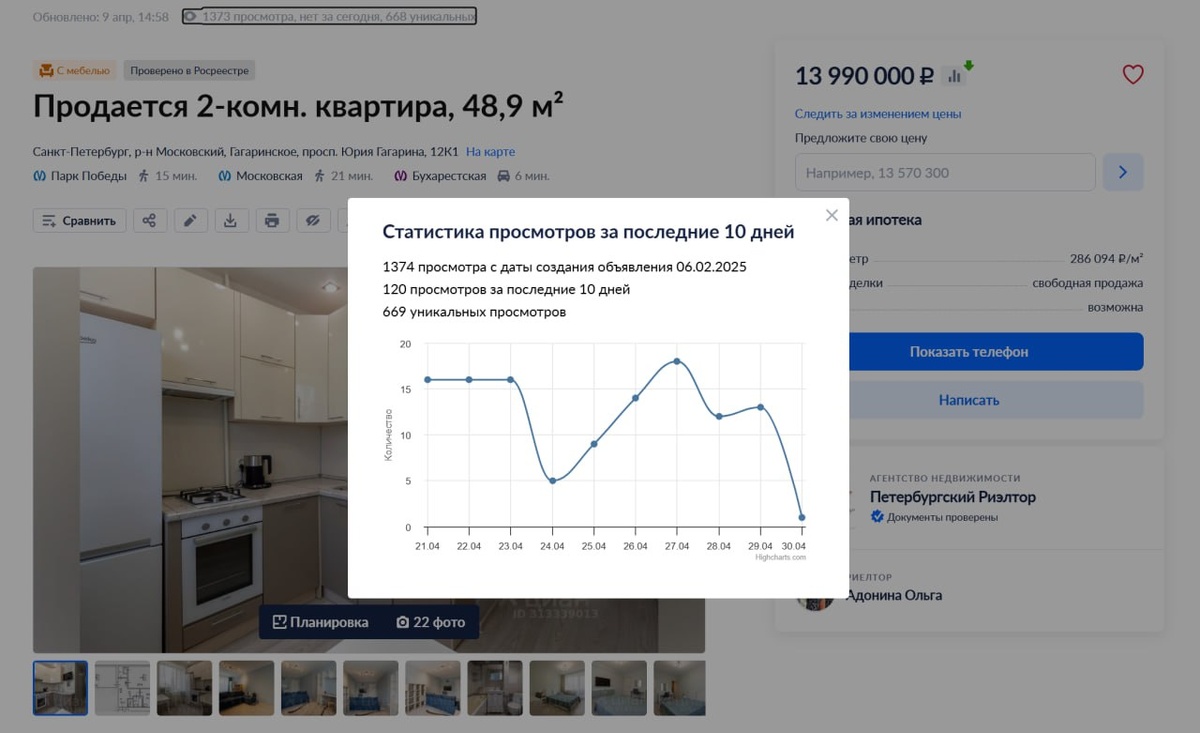Click the С мебелью furniture badge
1200x733 pixels.
(75, 71)
